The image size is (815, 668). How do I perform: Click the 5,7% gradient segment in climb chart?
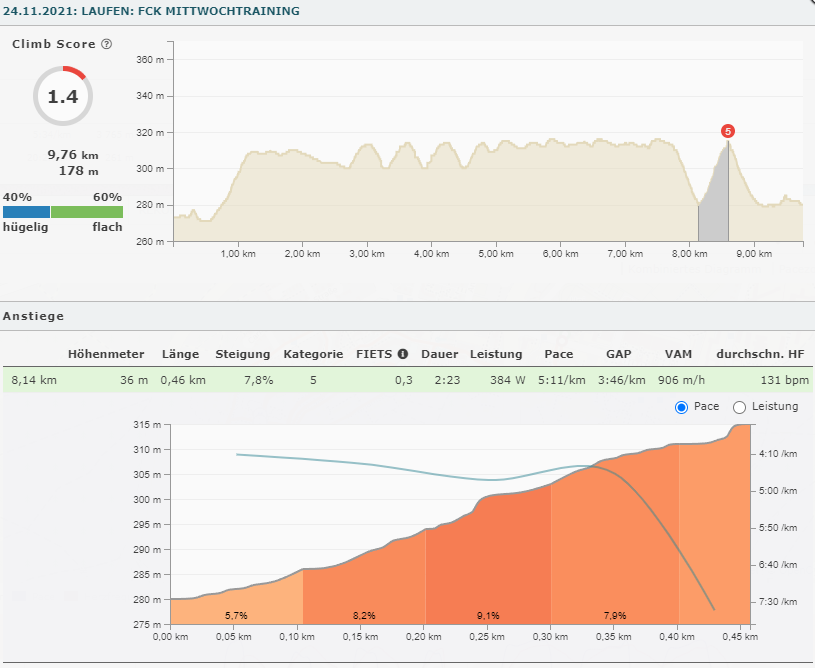pos(236,610)
